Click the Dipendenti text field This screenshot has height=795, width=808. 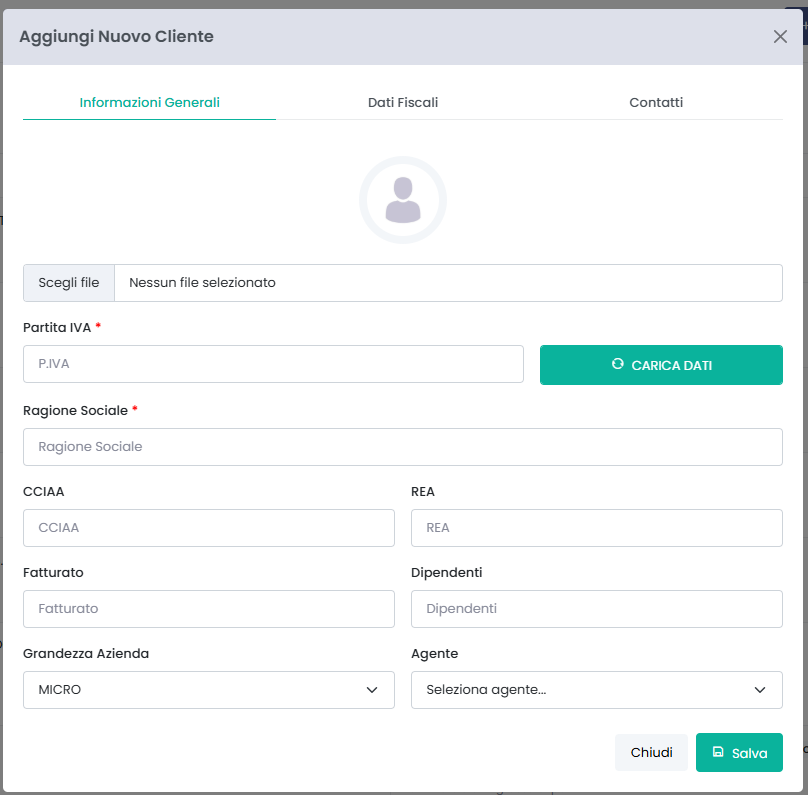(x=596, y=609)
